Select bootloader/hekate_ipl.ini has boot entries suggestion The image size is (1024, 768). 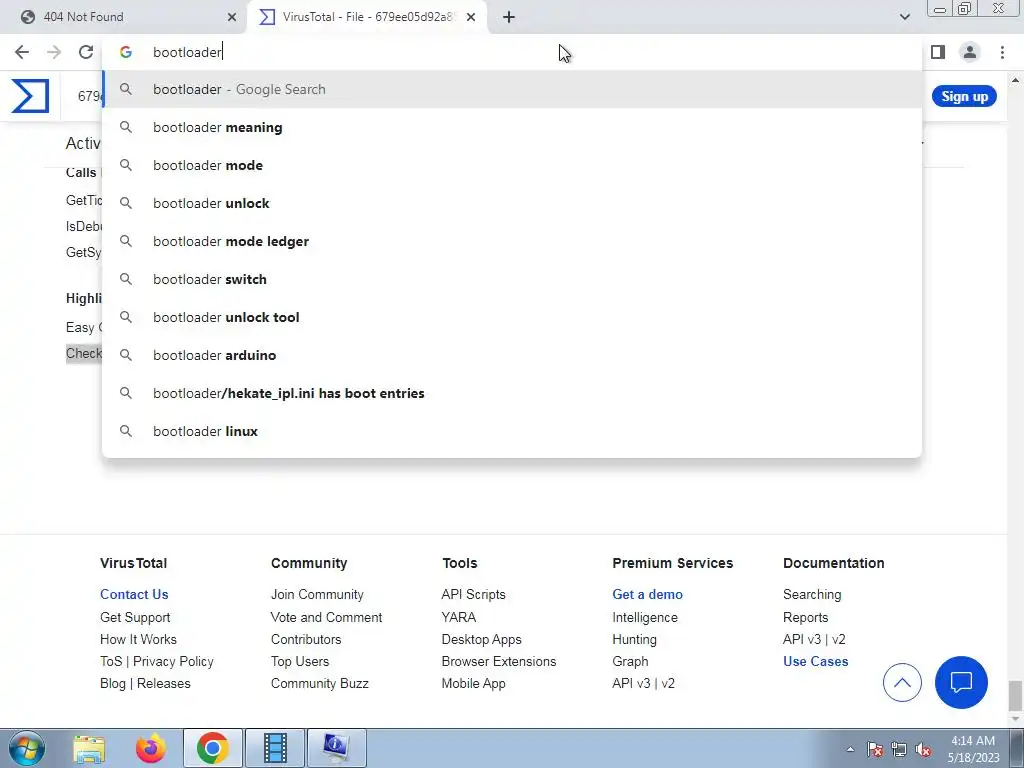tap(512, 393)
